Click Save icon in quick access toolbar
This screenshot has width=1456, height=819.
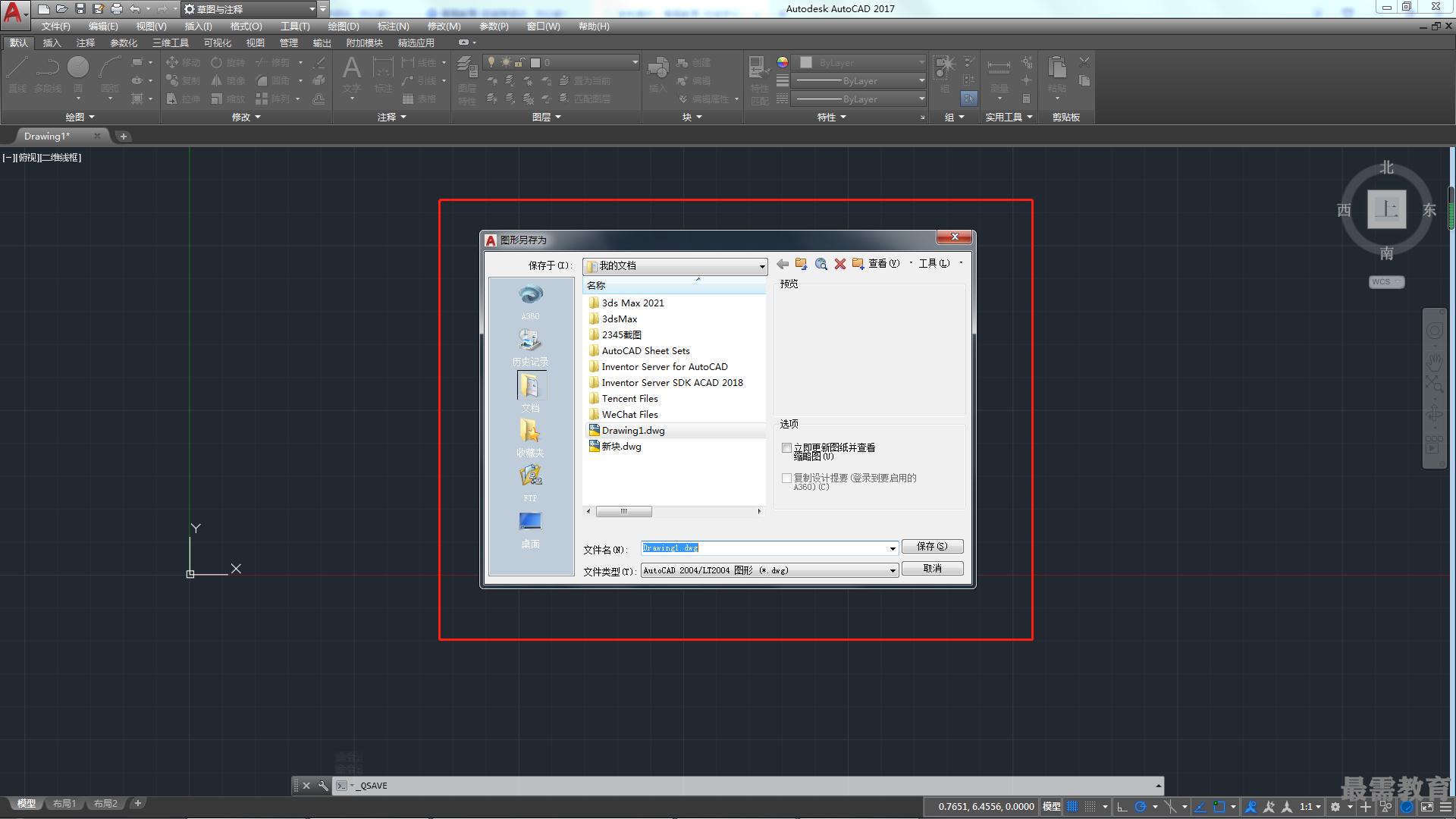[80, 9]
